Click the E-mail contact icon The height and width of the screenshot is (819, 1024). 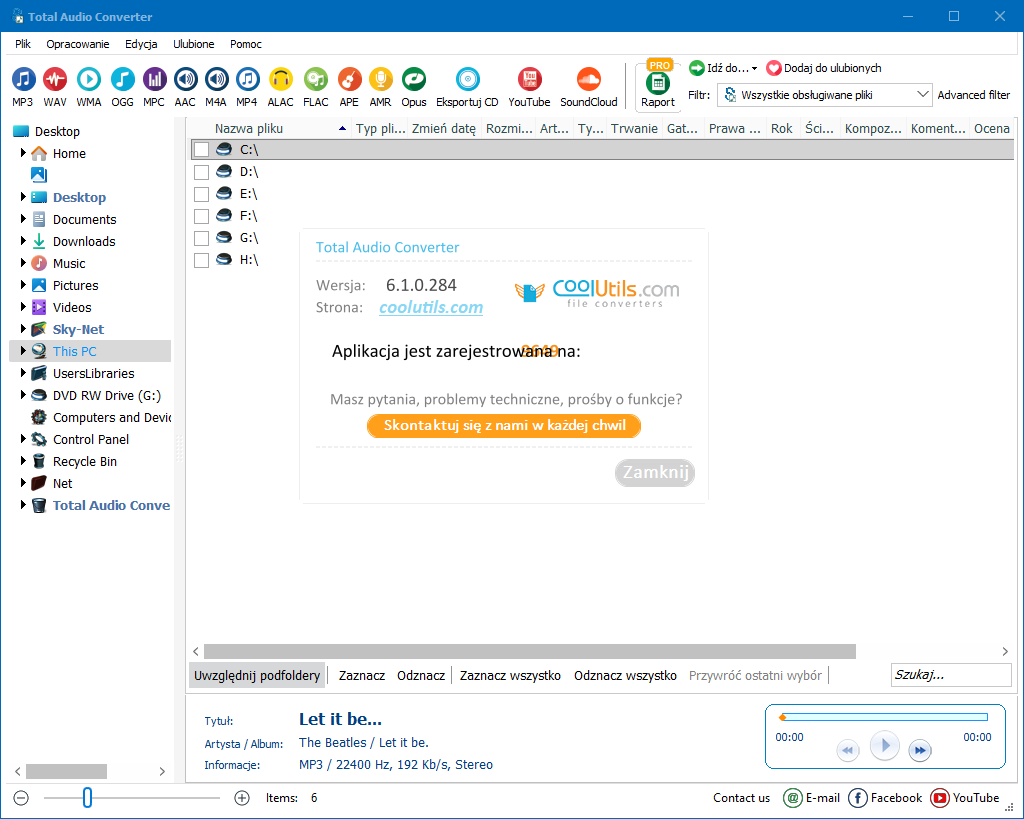click(792, 797)
